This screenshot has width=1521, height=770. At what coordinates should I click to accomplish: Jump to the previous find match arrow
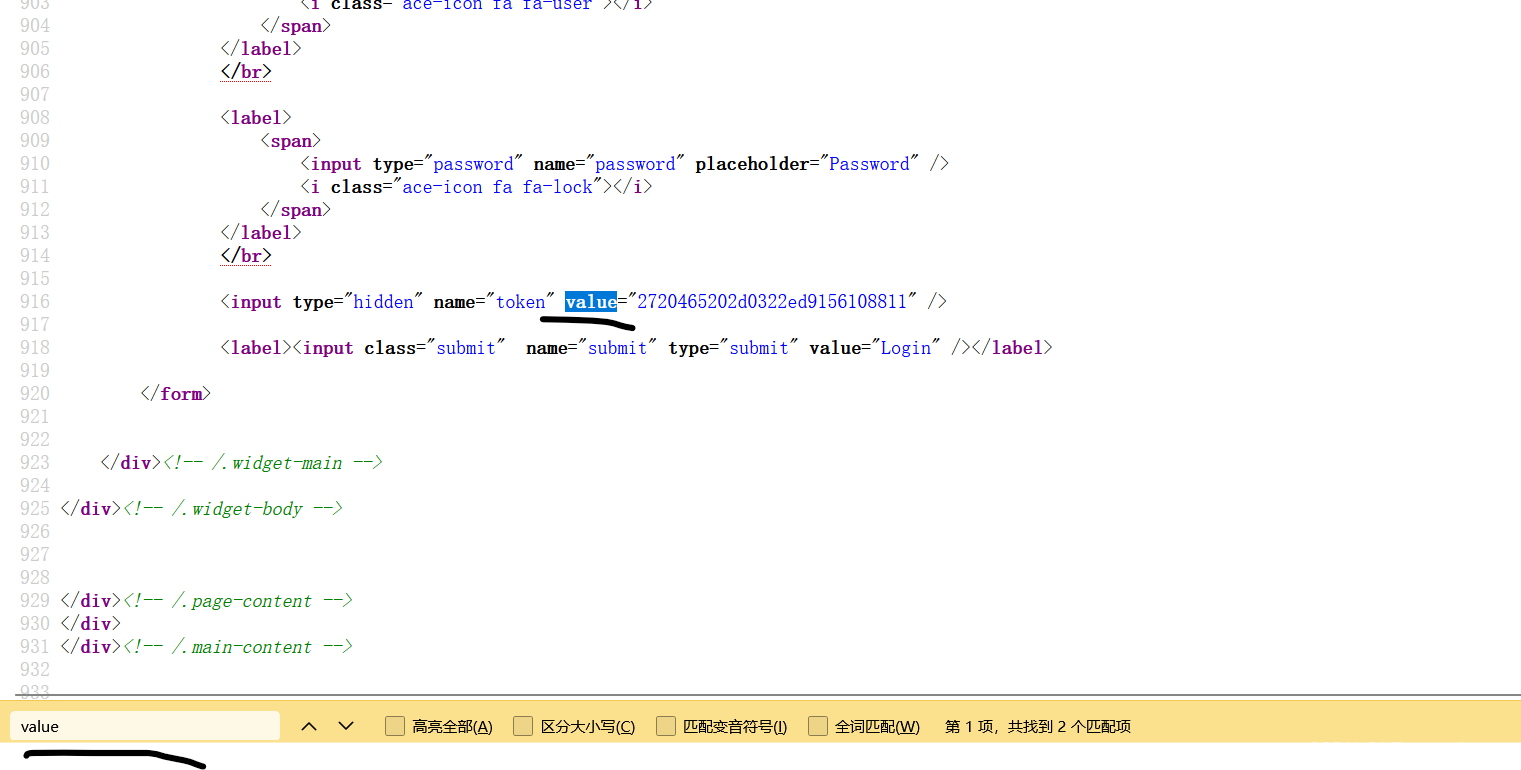(x=309, y=726)
